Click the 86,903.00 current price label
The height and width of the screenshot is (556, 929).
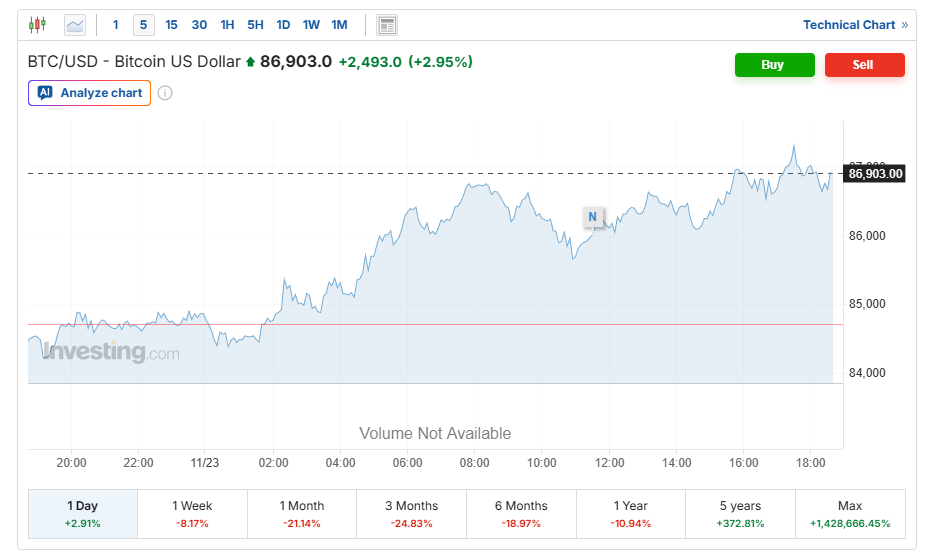875,174
